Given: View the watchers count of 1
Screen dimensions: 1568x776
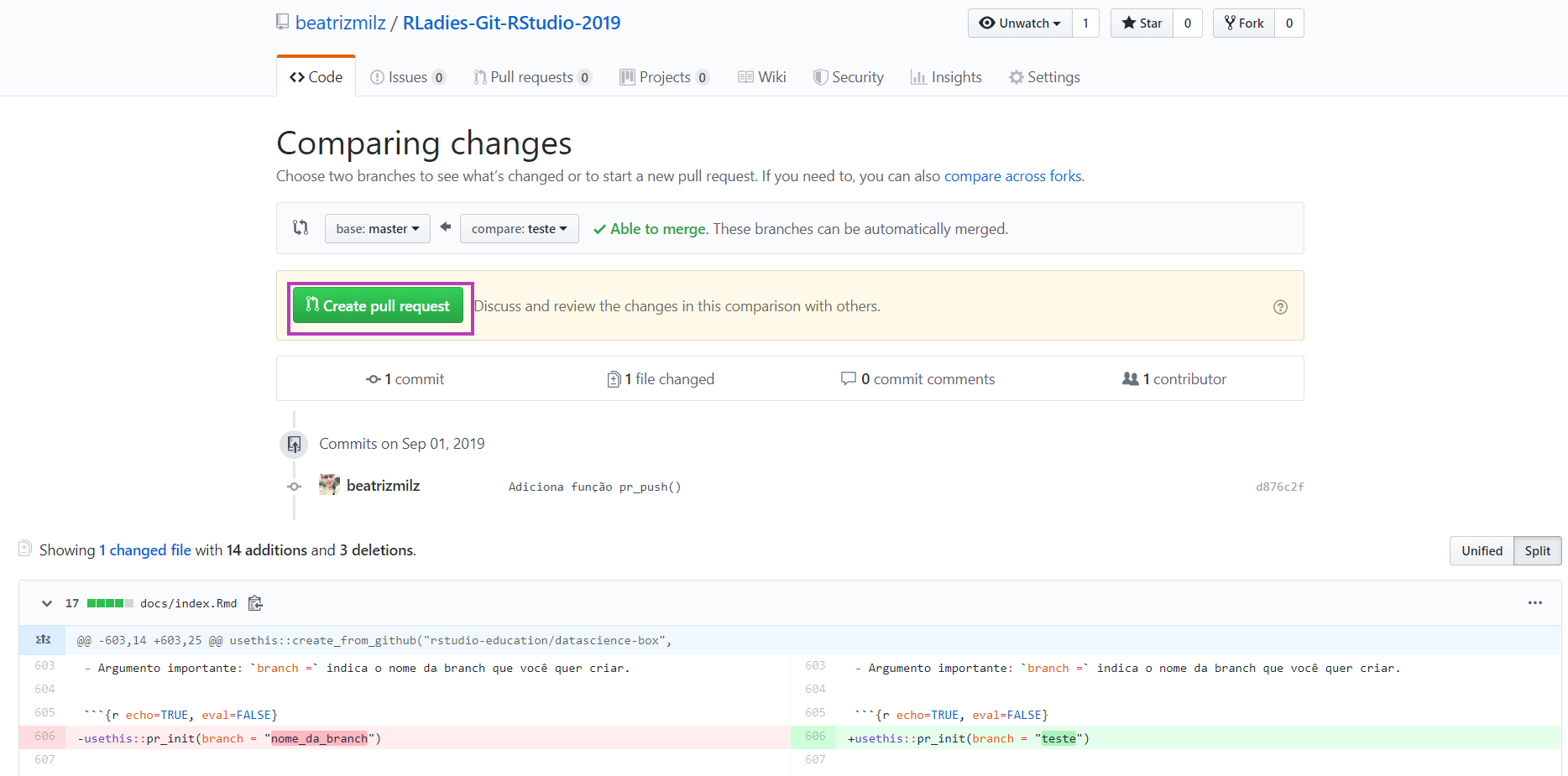Looking at the screenshot, I should click(1085, 23).
